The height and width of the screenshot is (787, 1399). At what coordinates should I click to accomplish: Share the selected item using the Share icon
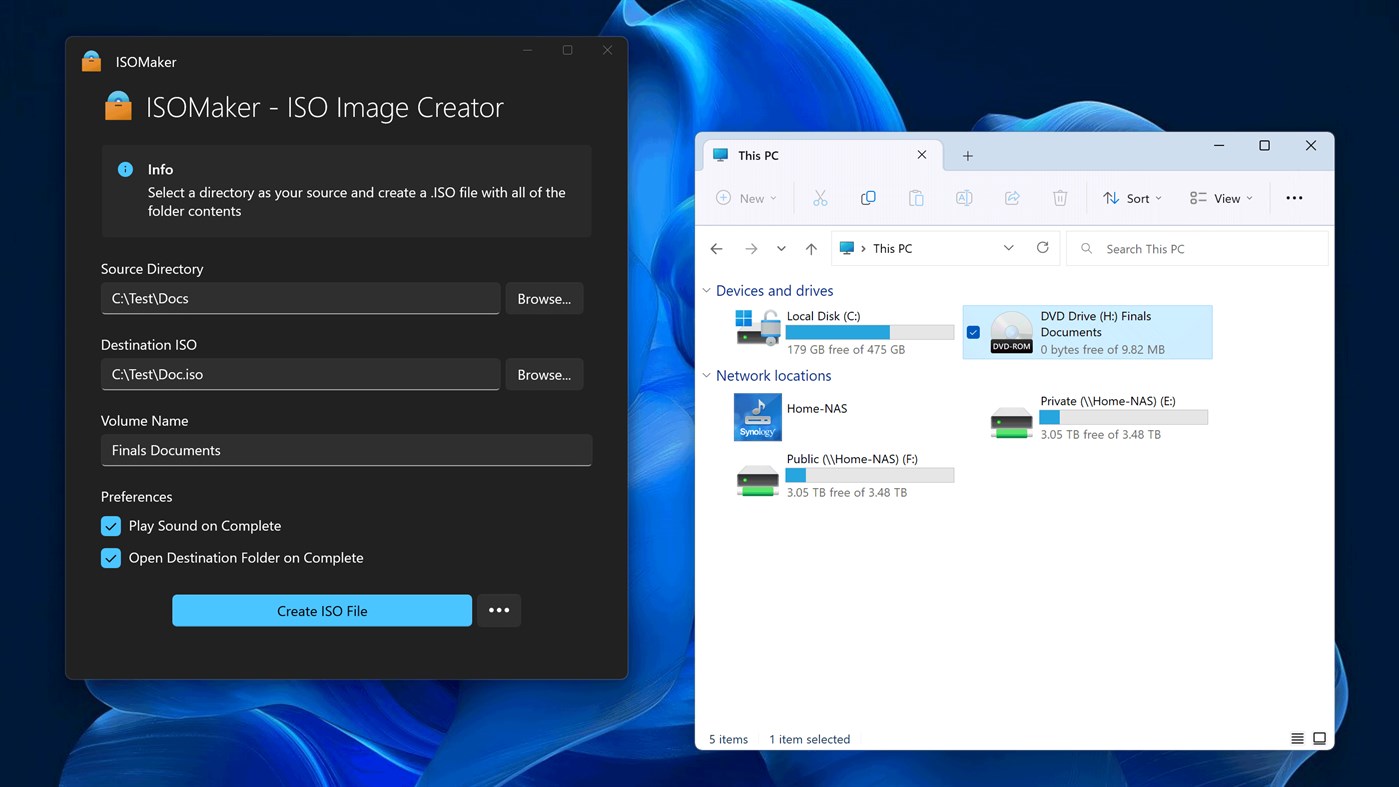coord(1012,197)
